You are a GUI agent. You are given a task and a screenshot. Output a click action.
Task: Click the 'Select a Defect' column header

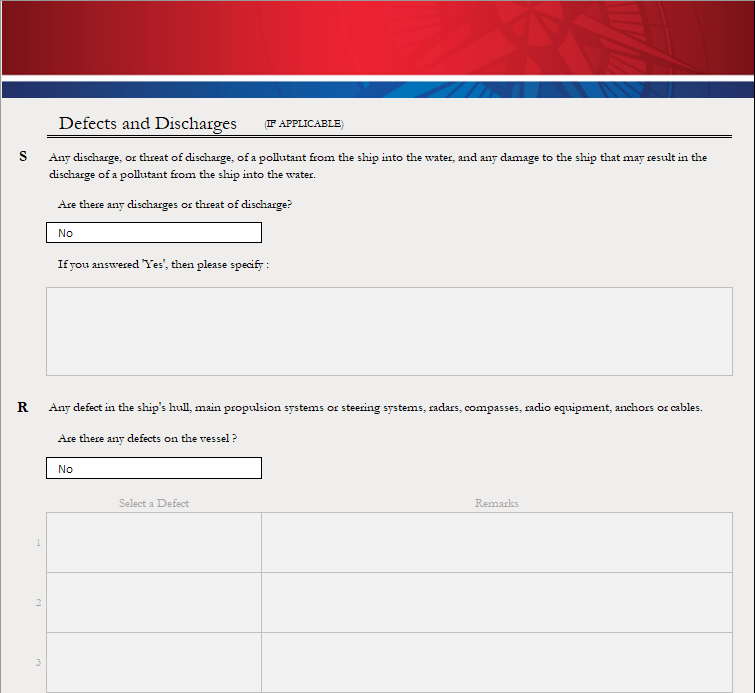click(154, 503)
